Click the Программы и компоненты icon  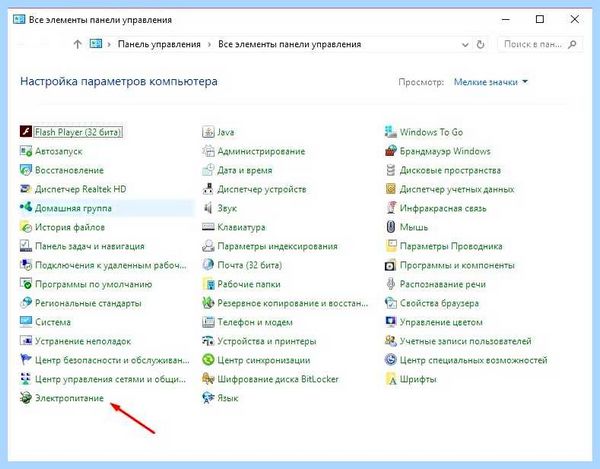click(391, 265)
